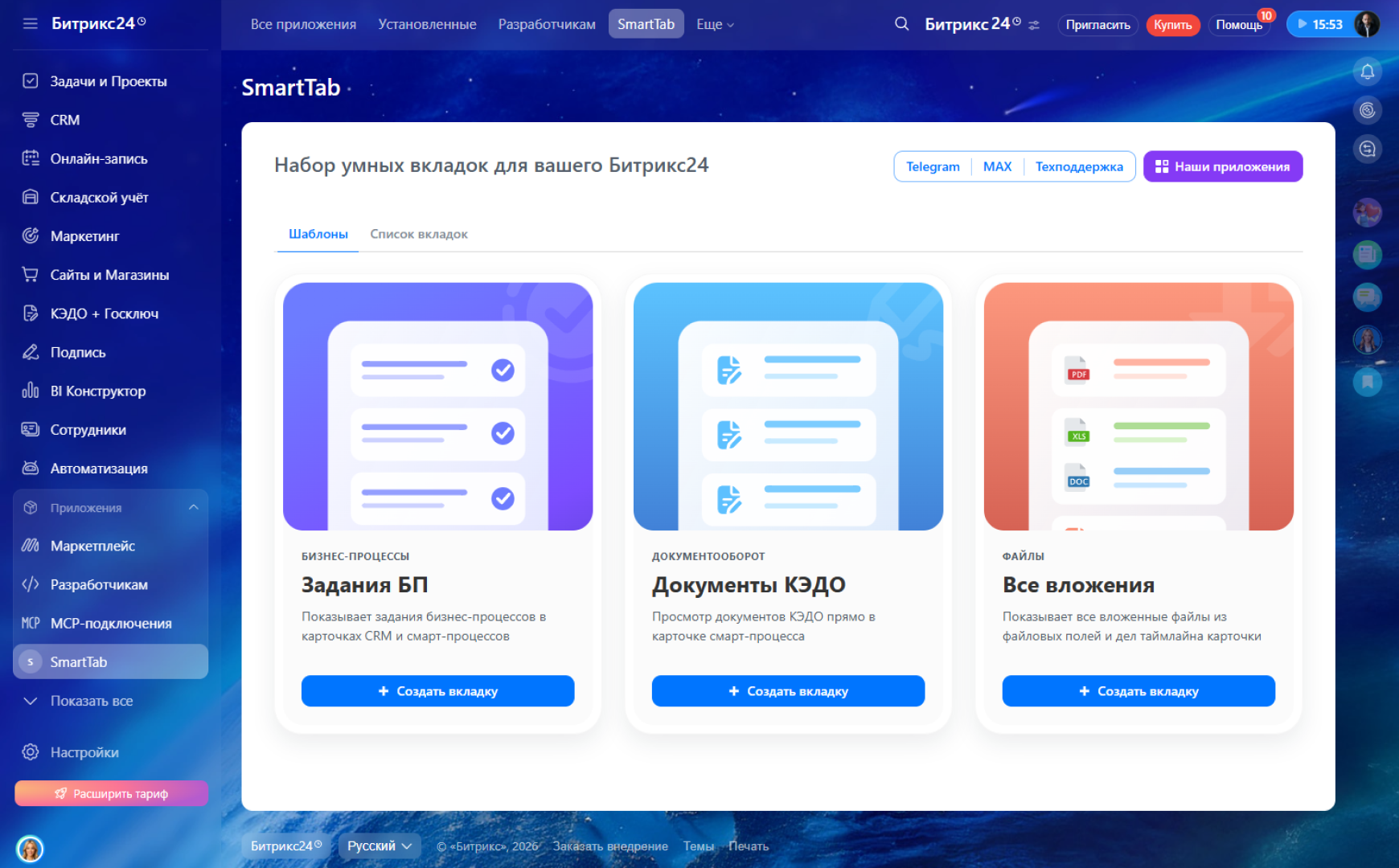Switch to Список вкладок tab
This screenshot has width=1399, height=868.
[419, 234]
